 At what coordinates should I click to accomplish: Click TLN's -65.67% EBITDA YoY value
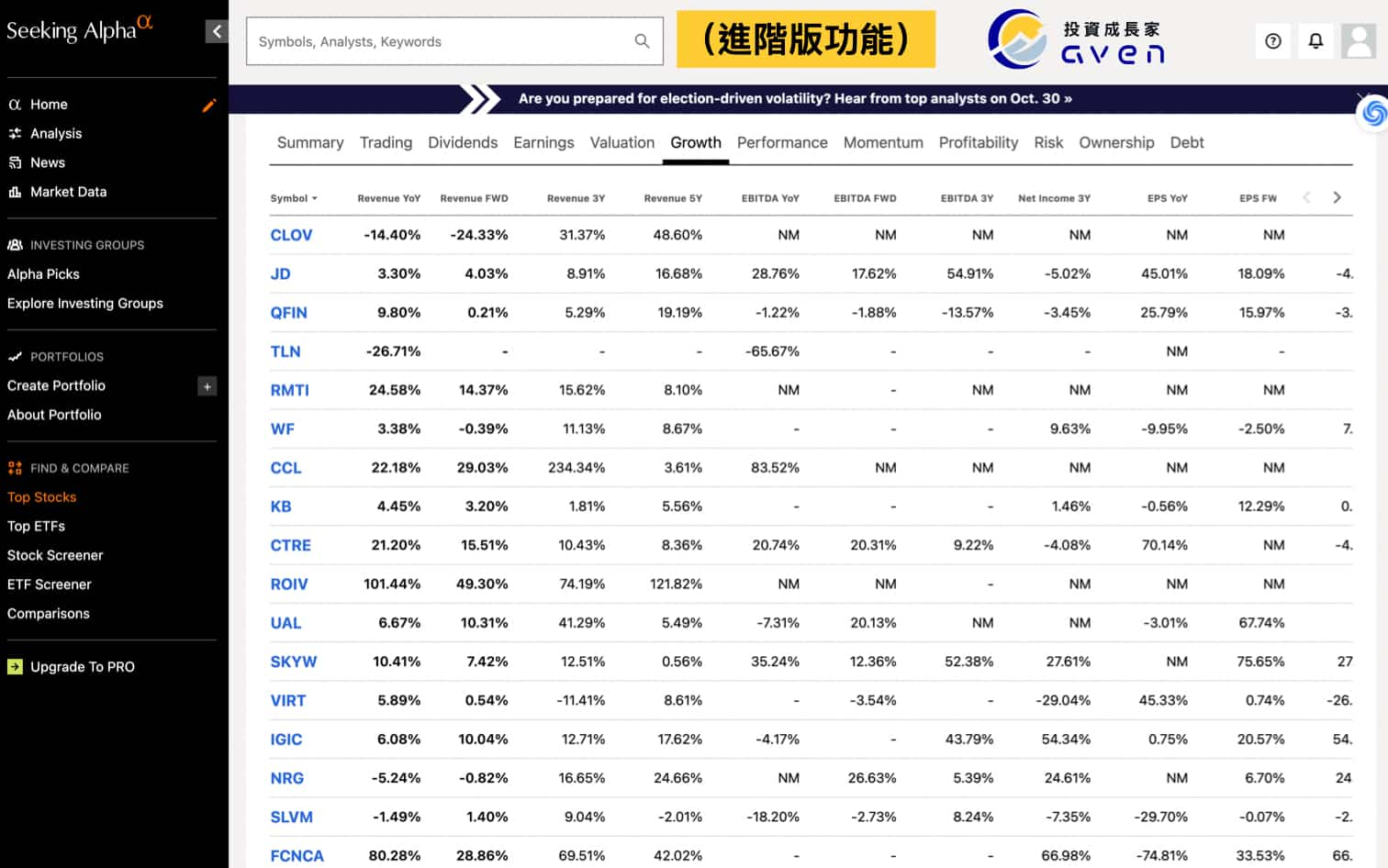click(772, 351)
